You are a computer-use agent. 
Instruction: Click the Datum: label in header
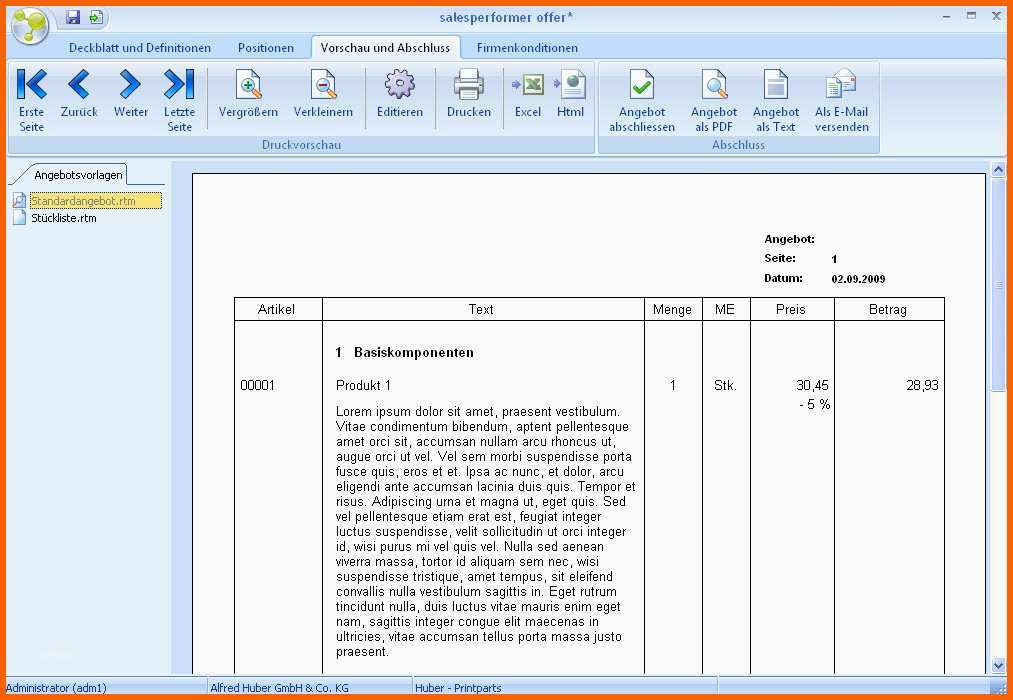pos(783,278)
